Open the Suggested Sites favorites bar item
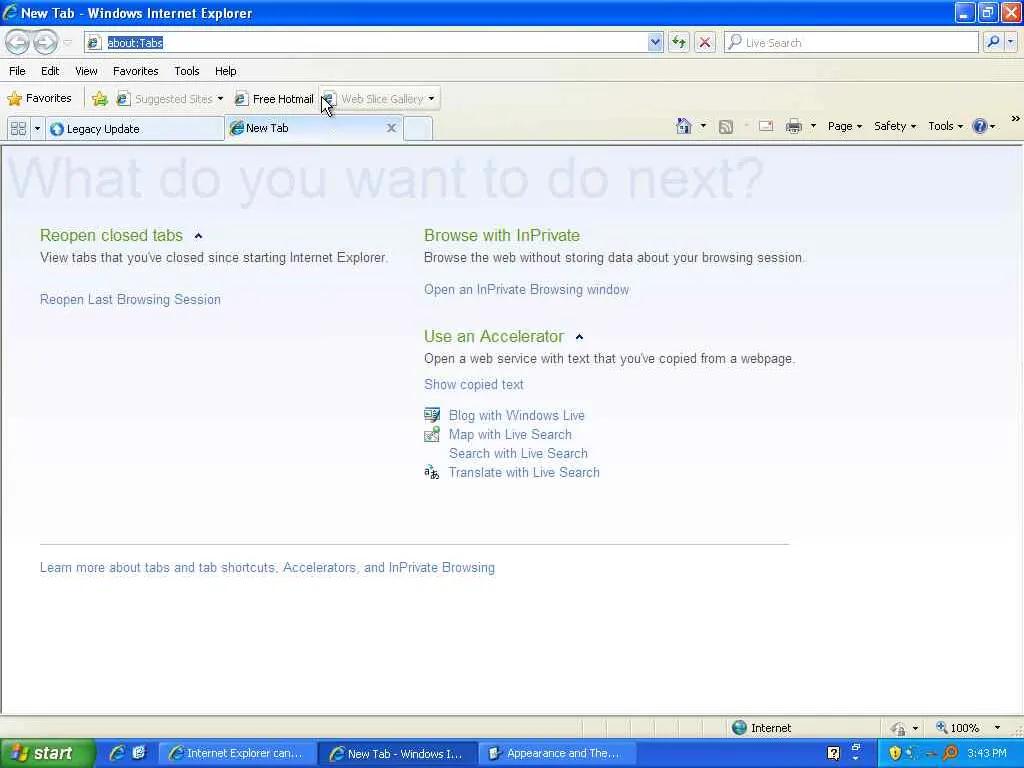This screenshot has height=768, width=1024. (170, 99)
